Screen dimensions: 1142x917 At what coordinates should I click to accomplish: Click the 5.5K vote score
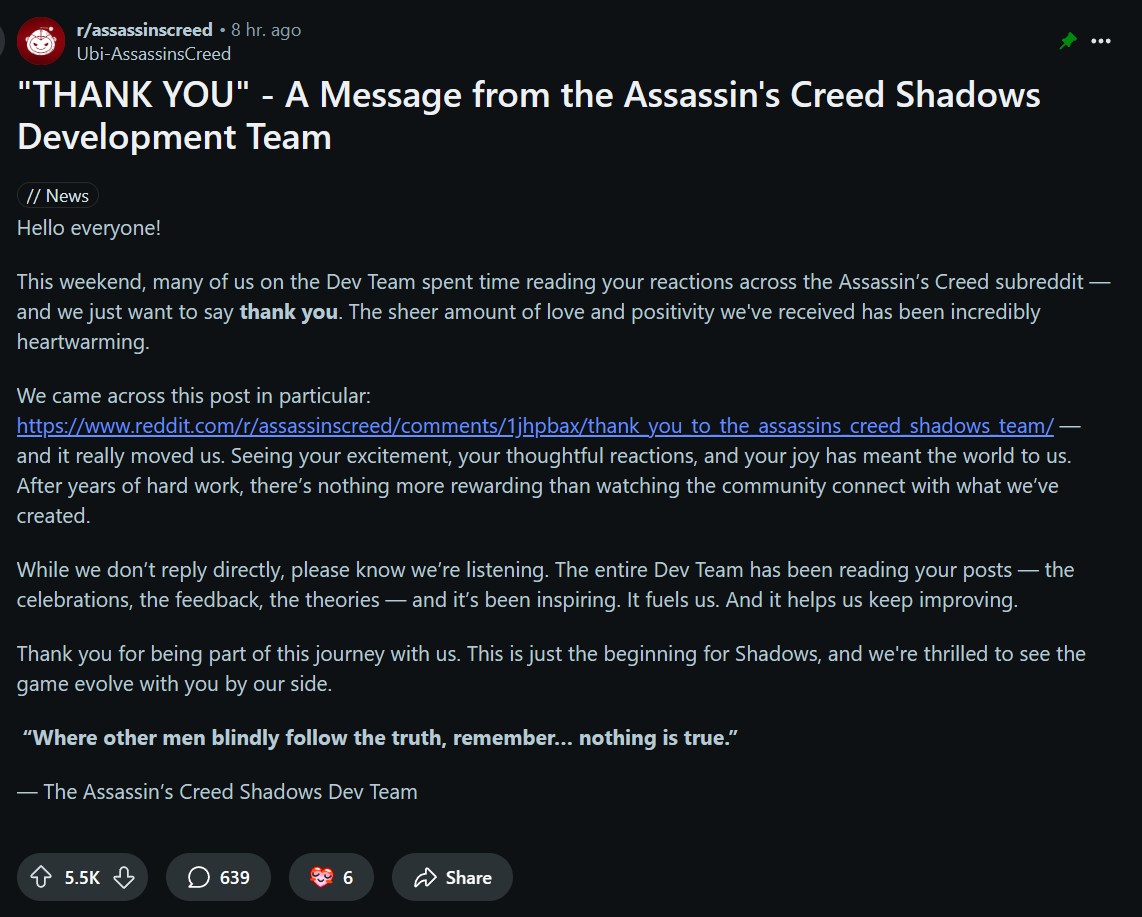coord(82,878)
